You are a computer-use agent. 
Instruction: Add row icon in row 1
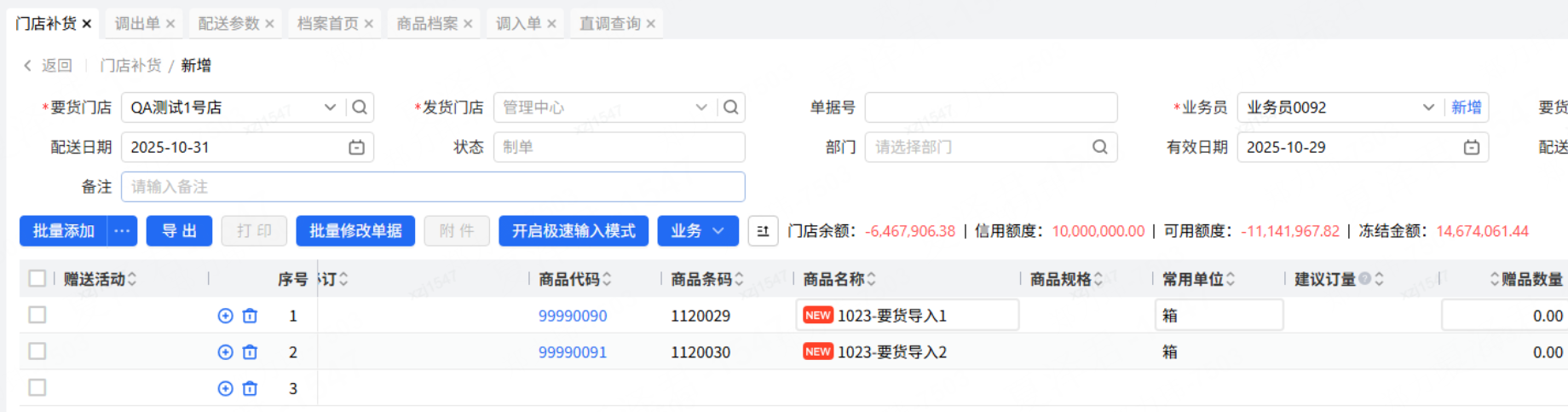click(x=226, y=316)
